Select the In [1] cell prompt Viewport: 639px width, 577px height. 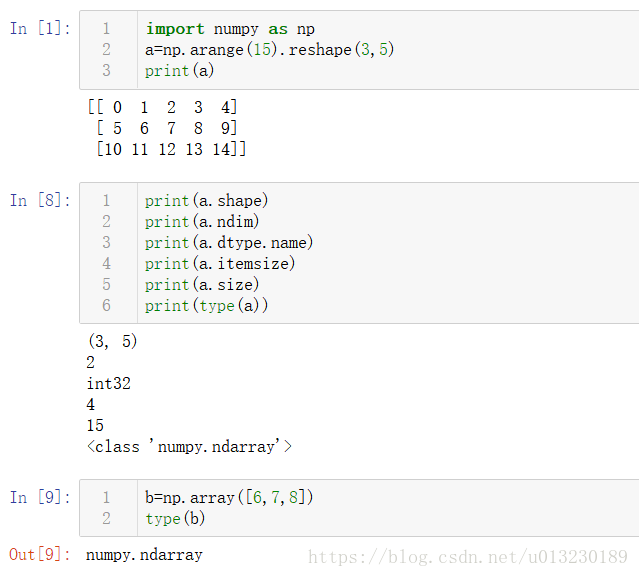click(x=40, y=29)
